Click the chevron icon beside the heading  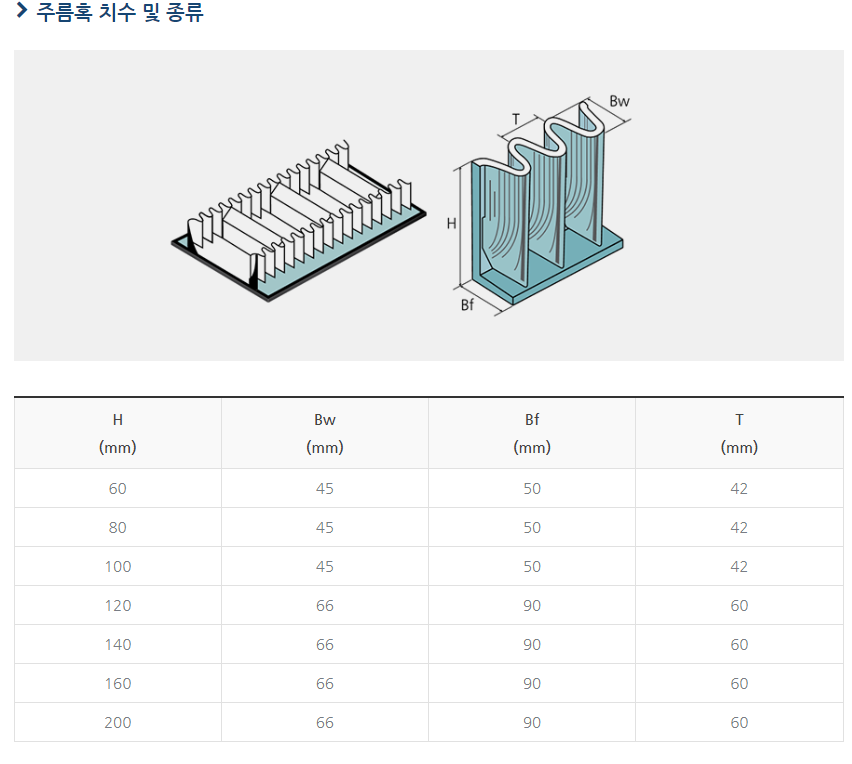point(21,12)
